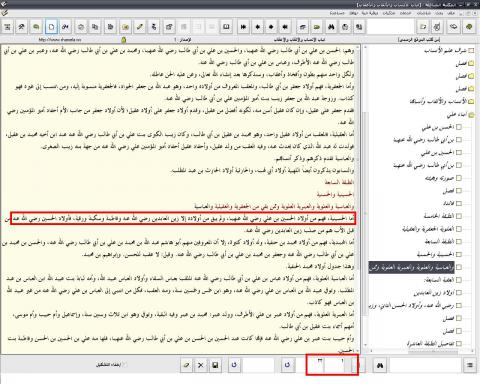Click the categories list icon at toolbar start
The image size is (480, 384).
(x=7, y=27)
